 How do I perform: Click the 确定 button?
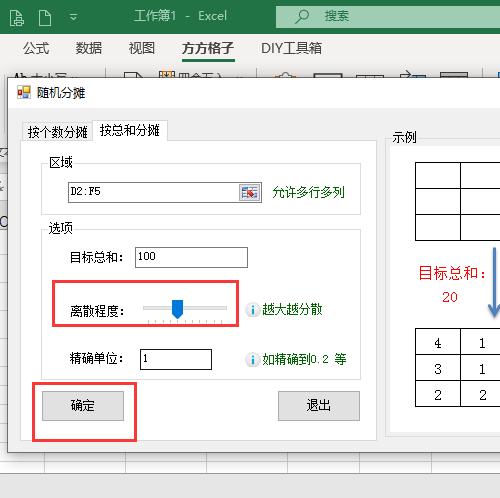pos(83,406)
